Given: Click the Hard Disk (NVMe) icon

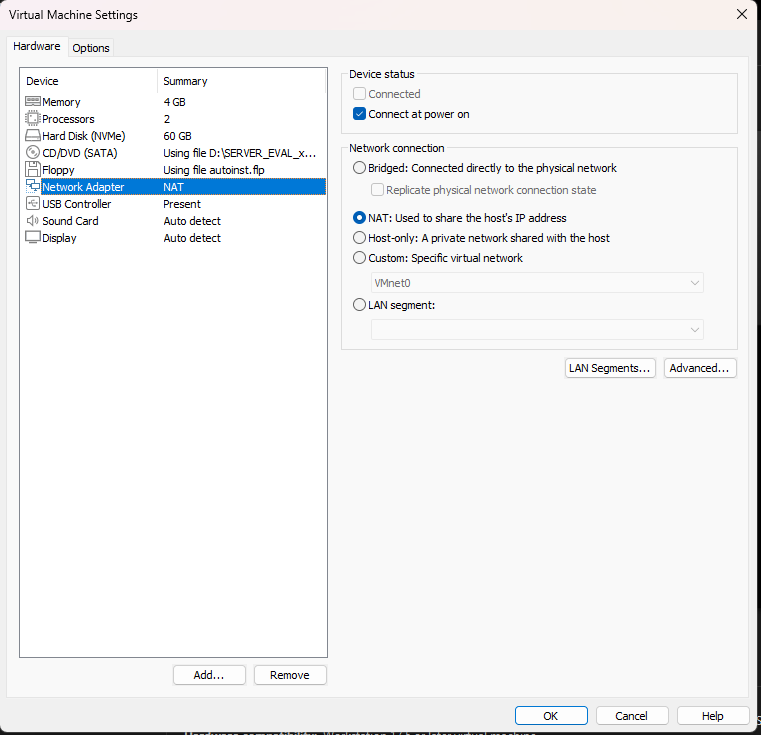Looking at the screenshot, I should coord(32,136).
